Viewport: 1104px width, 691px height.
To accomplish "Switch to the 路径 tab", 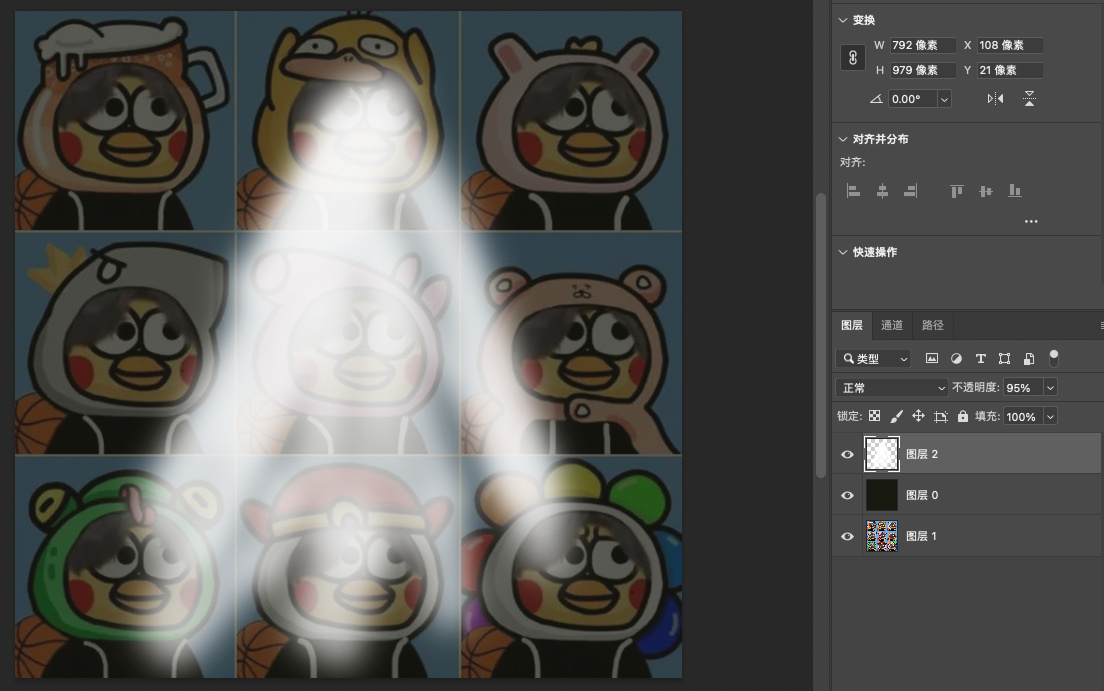I will [932, 325].
